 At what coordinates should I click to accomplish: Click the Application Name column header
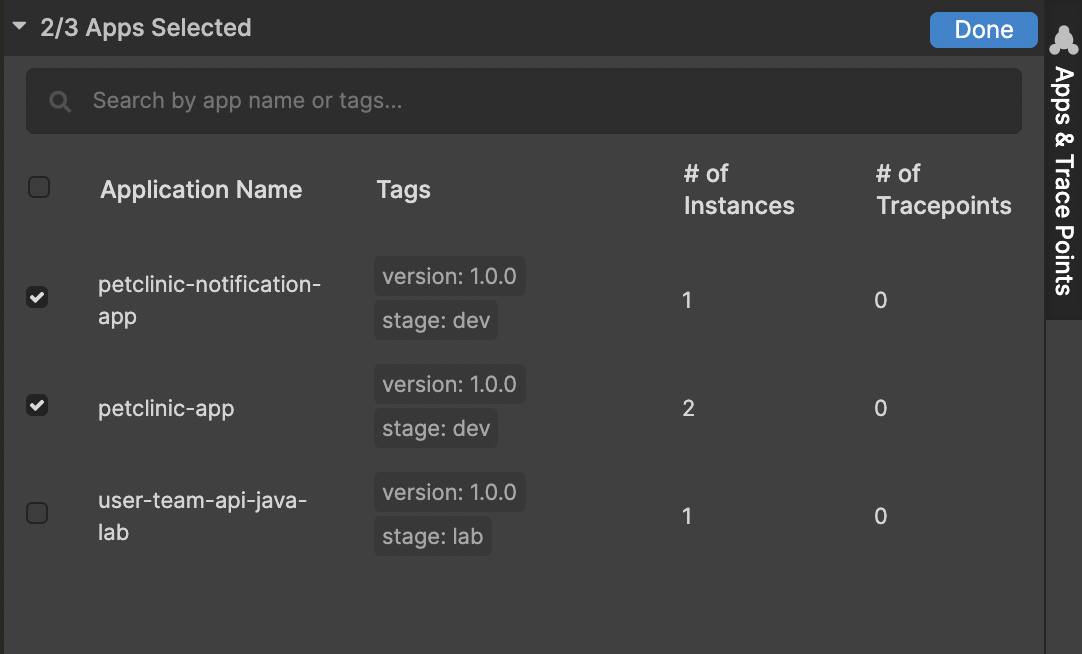201,190
